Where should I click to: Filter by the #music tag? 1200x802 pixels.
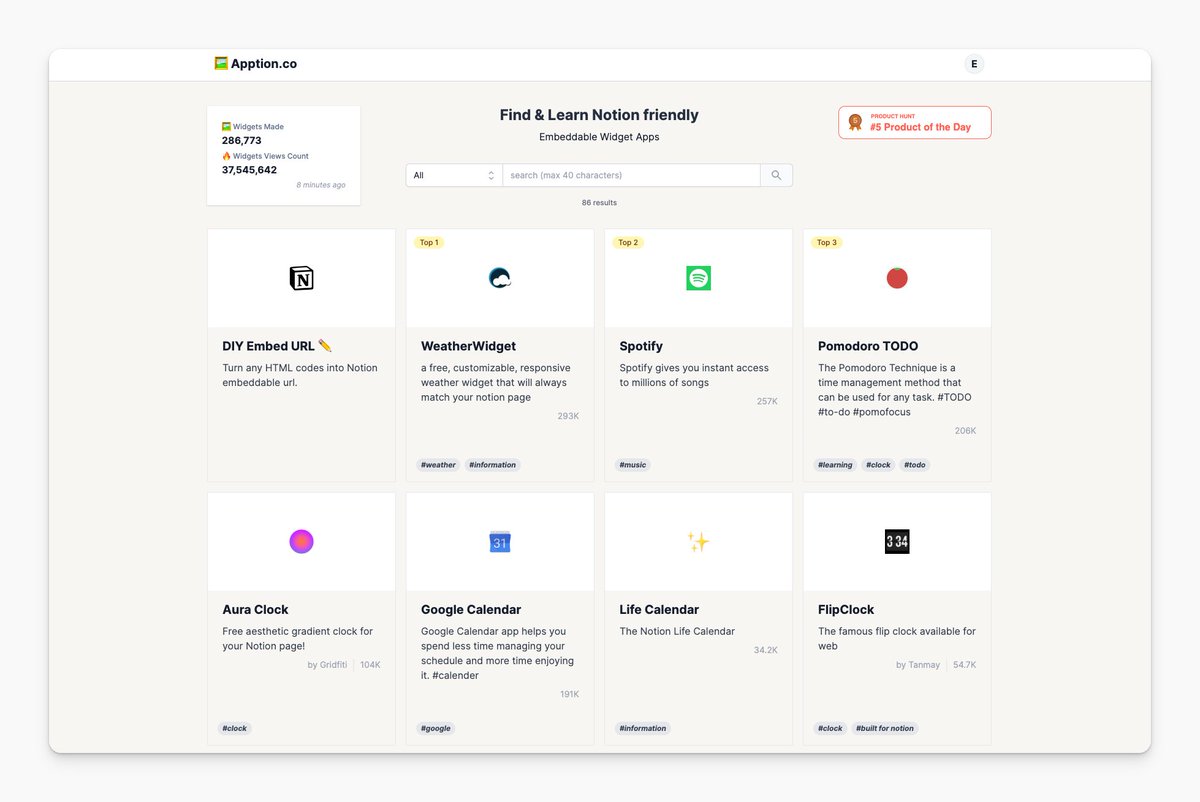point(632,465)
